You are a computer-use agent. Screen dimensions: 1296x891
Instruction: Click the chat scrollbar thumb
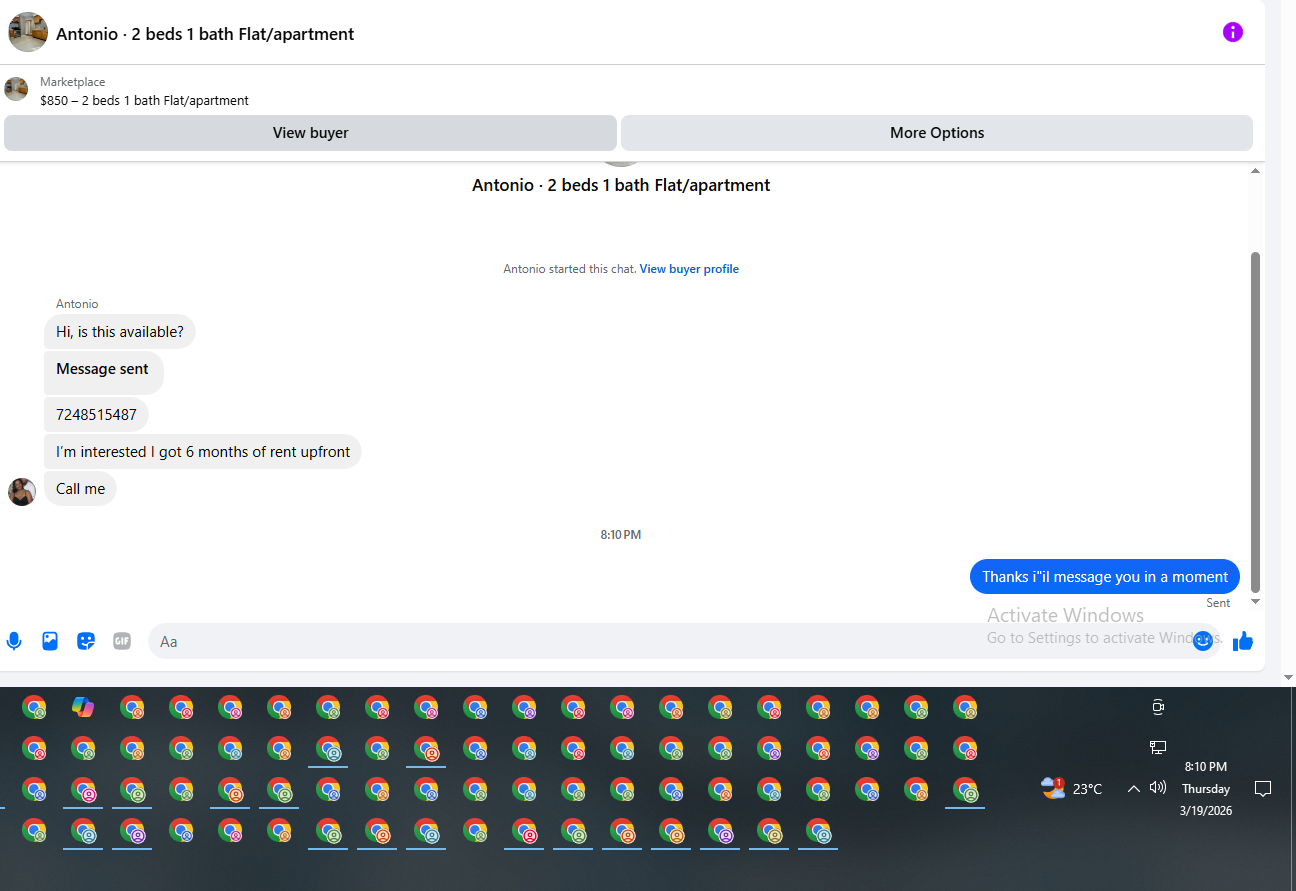(x=1256, y=422)
